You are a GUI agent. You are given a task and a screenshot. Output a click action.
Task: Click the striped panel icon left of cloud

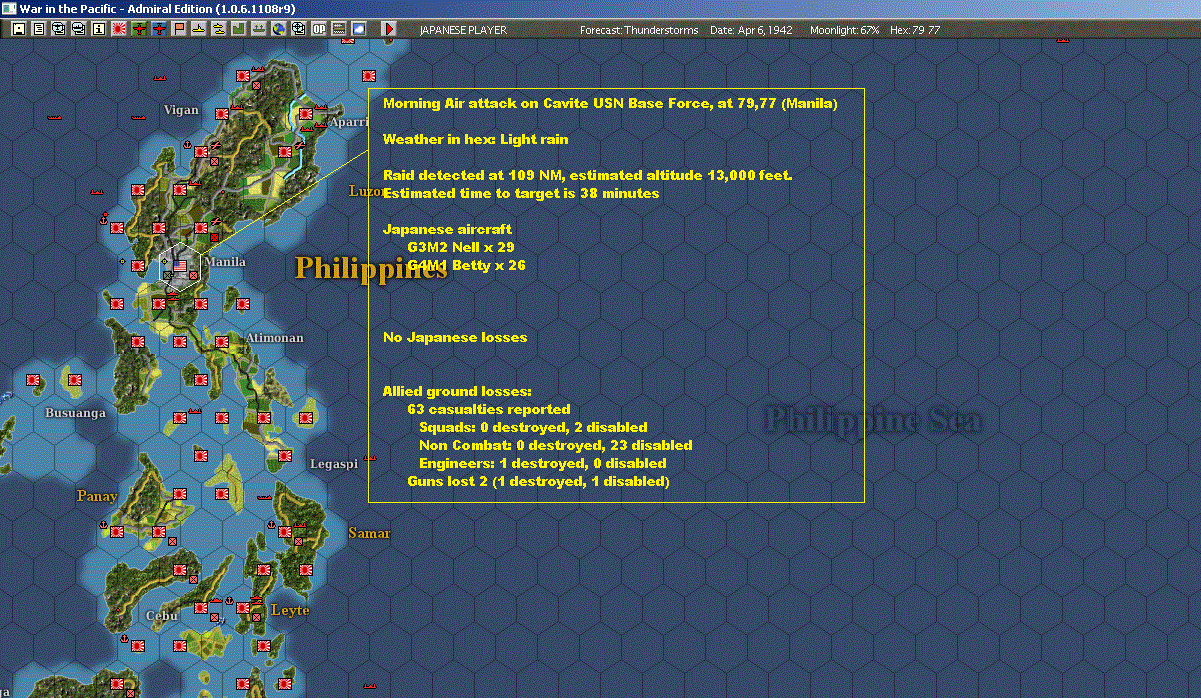tap(339, 29)
